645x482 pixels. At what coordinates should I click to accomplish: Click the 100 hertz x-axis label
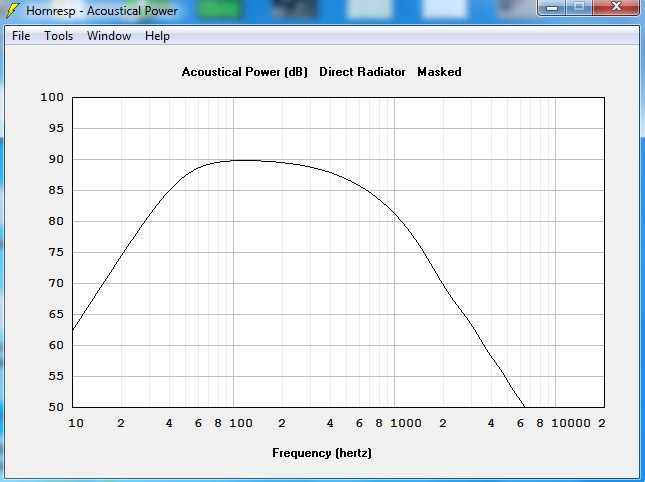[241, 423]
